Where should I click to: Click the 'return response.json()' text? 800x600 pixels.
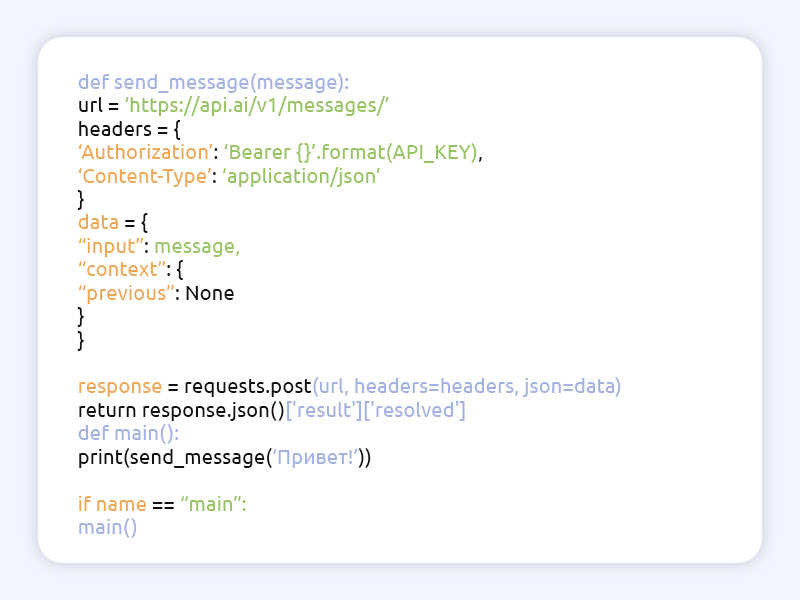181,410
